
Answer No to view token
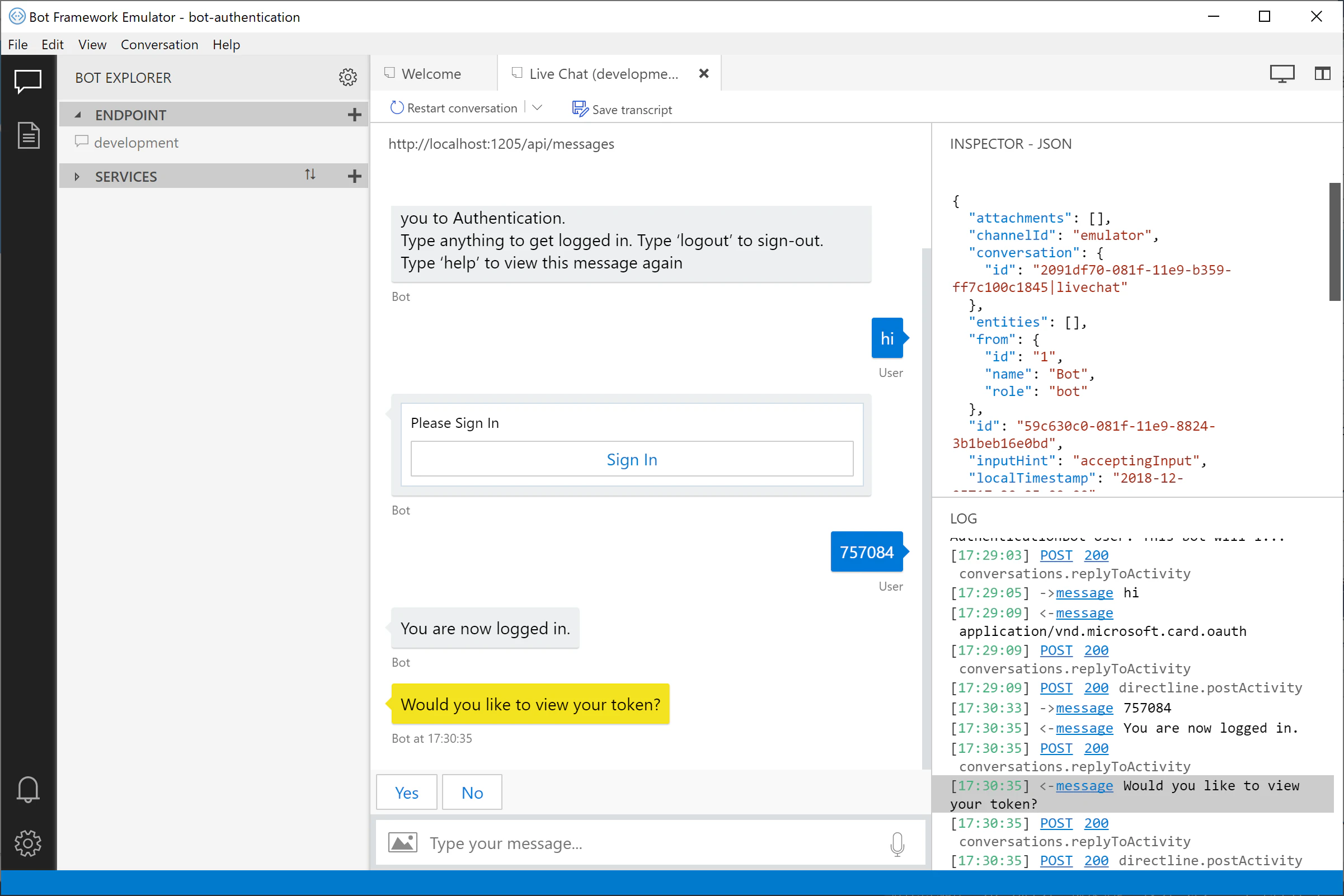tap(472, 792)
